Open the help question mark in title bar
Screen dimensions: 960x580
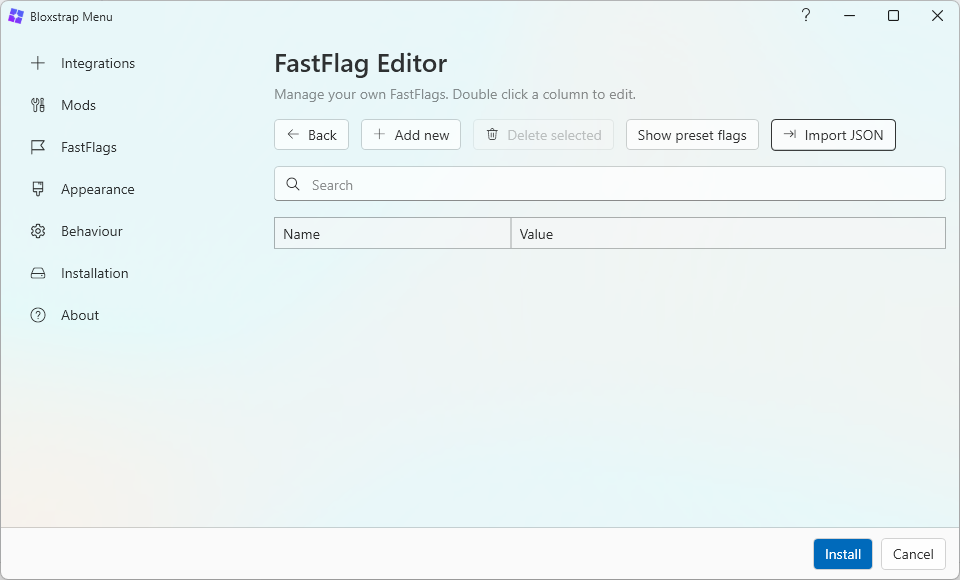[806, 16]
